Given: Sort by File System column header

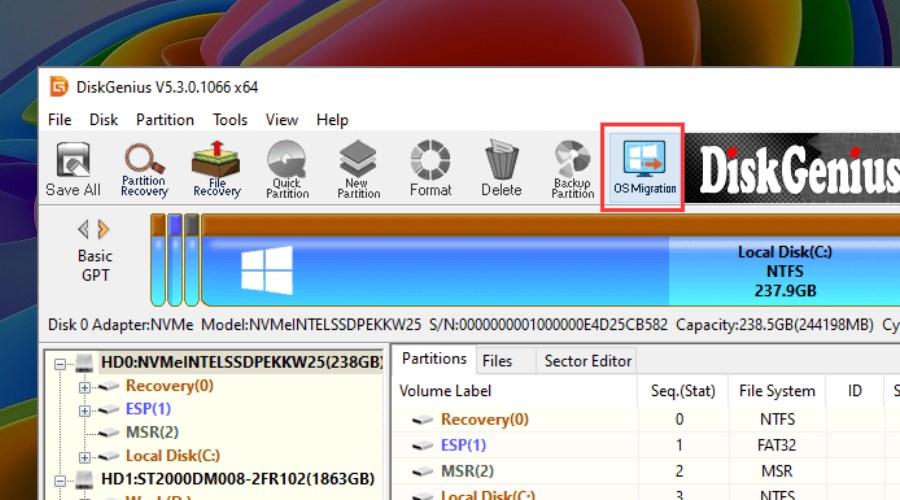Looking at the screenshot, I should click(777, 391).
